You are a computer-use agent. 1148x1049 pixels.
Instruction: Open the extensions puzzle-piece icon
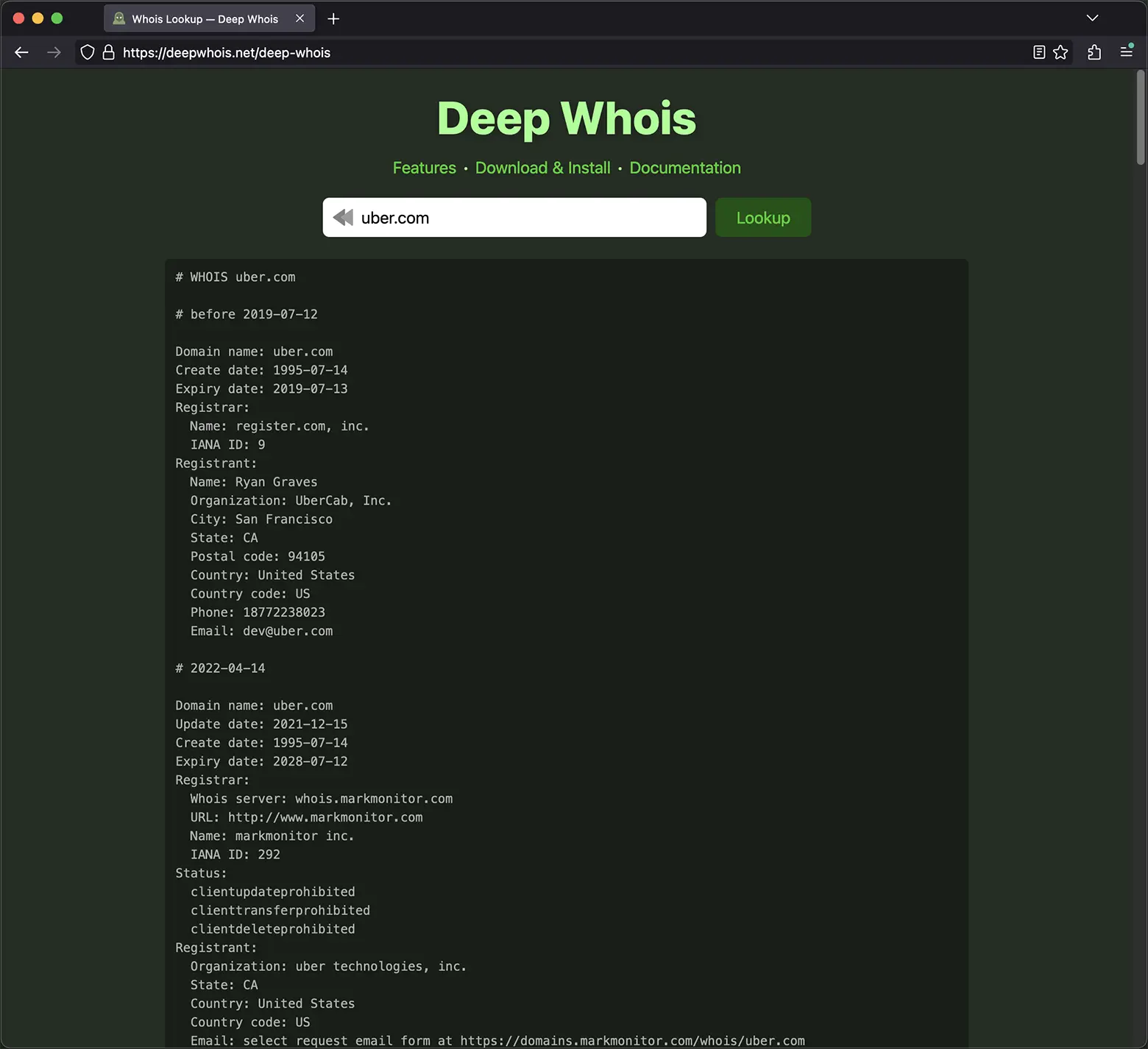pos(1094,52)
